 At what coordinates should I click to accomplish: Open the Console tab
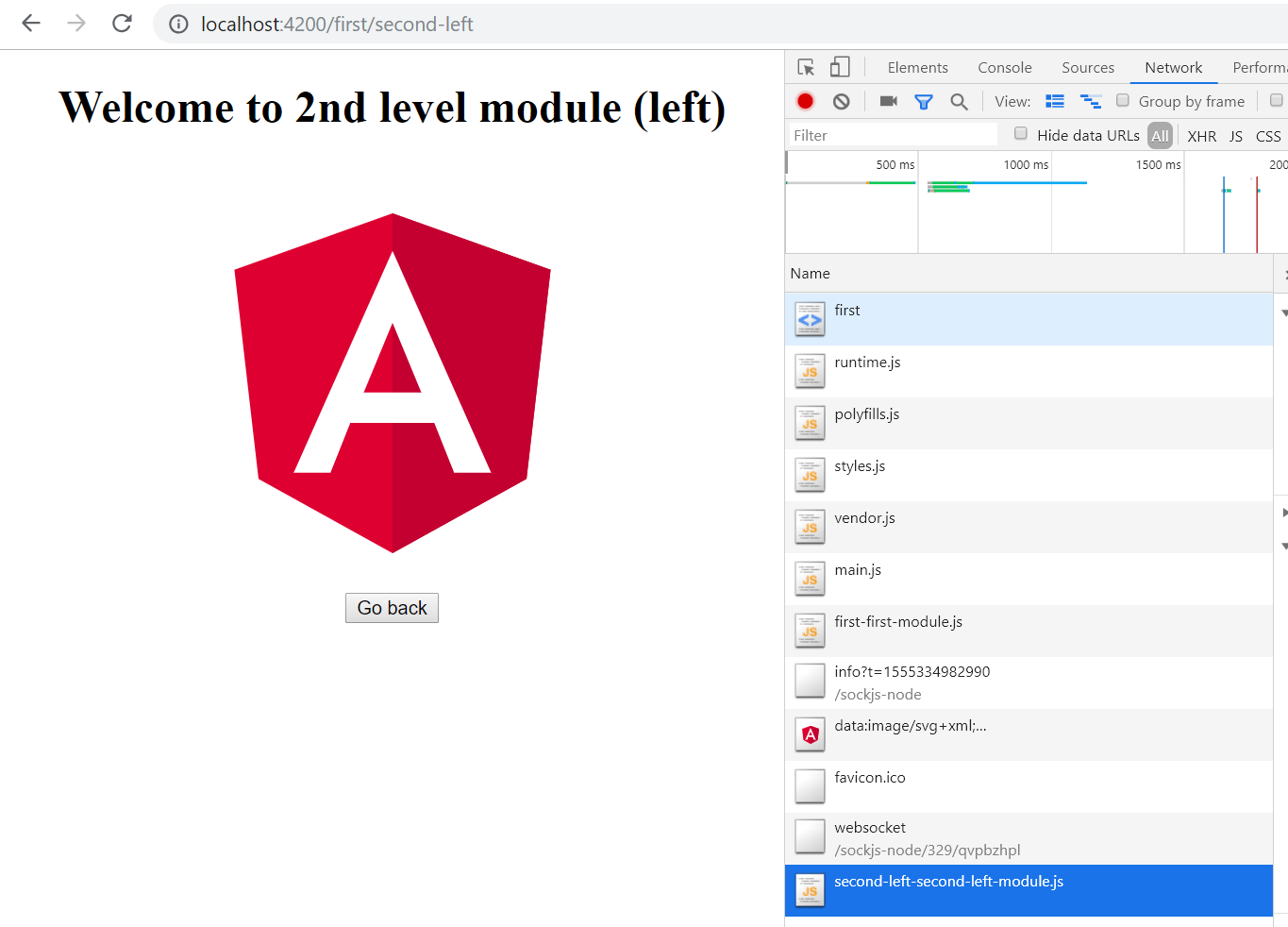click(x=1004, y=68)
